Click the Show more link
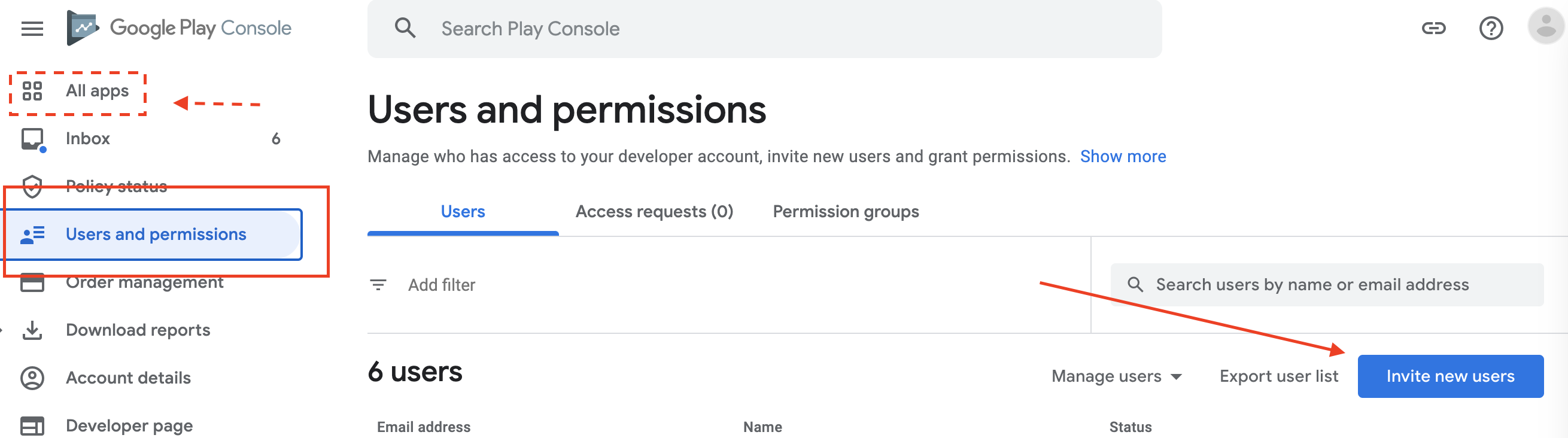 (1122, 157)
